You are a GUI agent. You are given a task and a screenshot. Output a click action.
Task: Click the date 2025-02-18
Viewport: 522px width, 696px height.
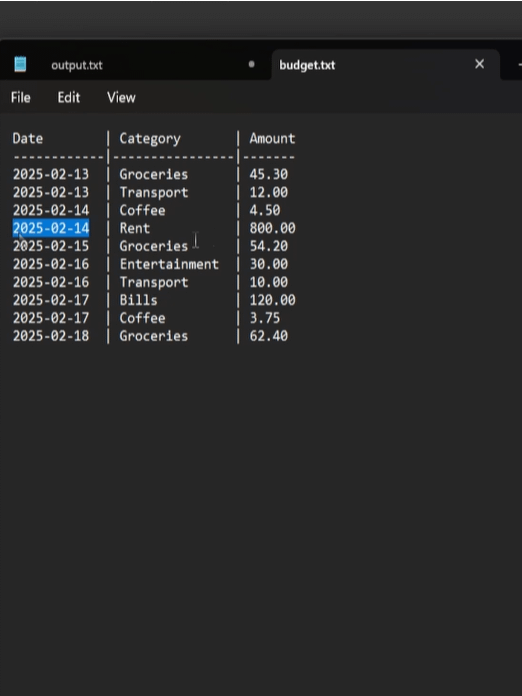pyautogui.click(x=51, y=336)
